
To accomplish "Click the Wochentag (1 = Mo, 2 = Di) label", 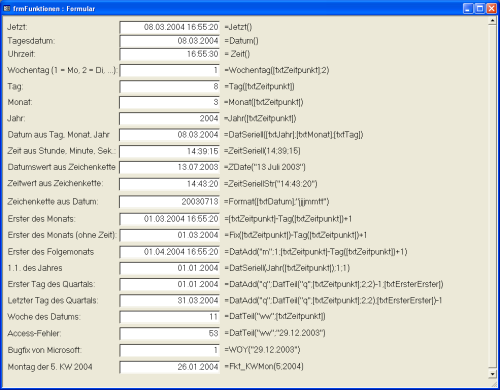I will [x=62, y=70].
